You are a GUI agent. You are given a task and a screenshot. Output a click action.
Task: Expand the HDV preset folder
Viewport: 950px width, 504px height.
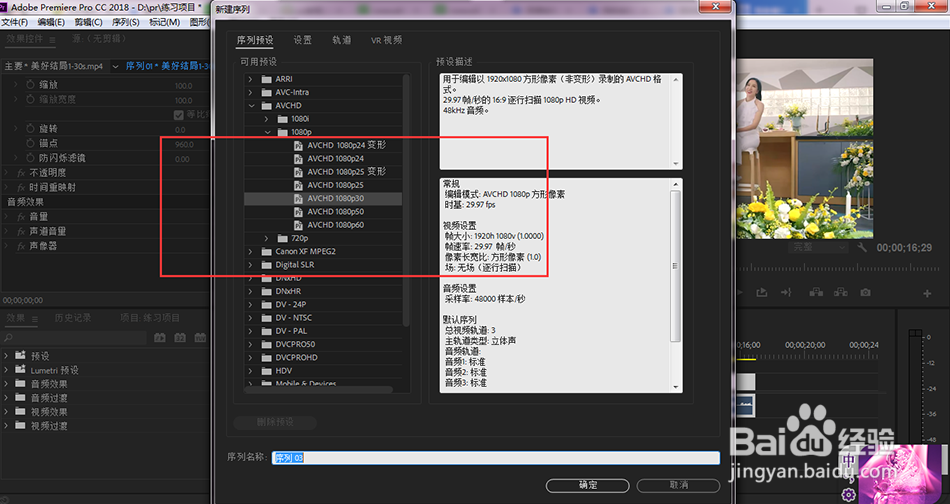[x=251, y=371]
